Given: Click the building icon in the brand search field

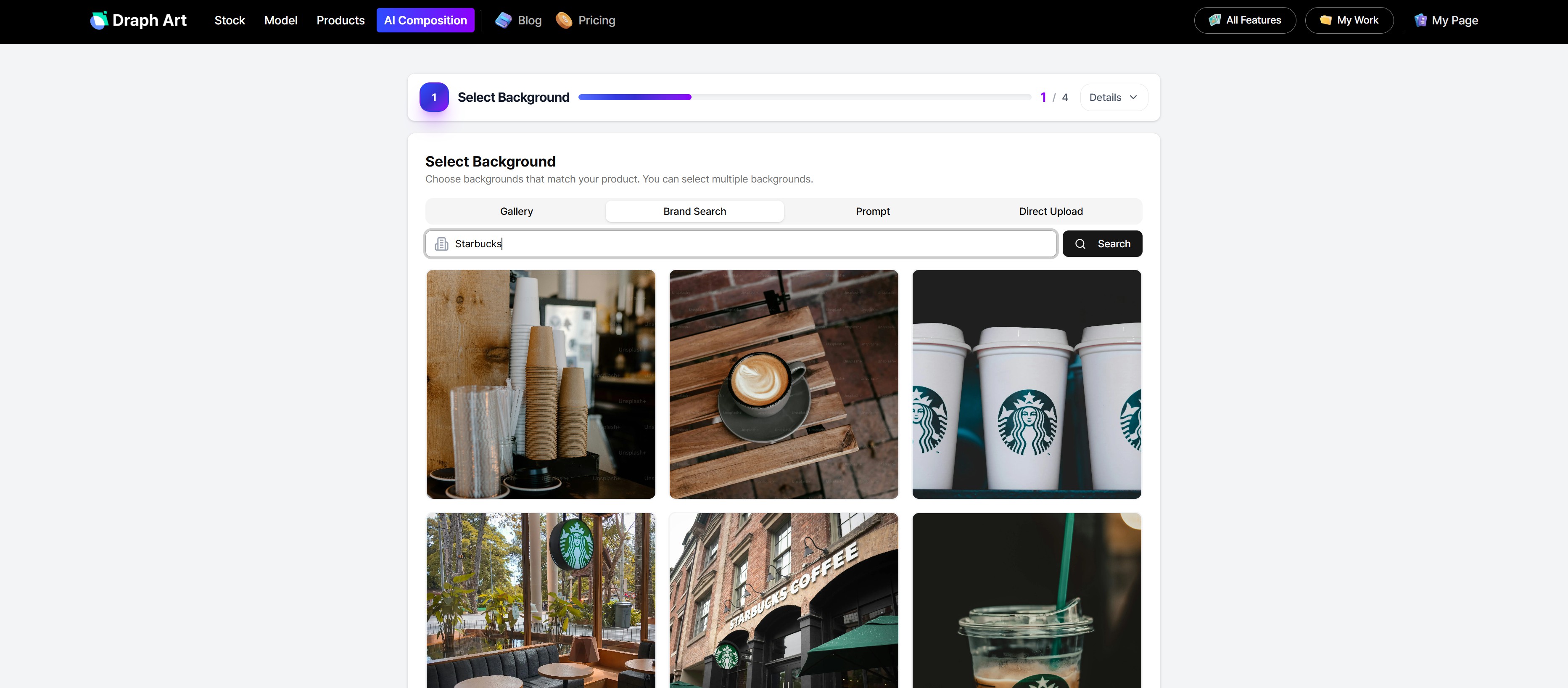Looking at the screenshot, I should click(441, 244).
